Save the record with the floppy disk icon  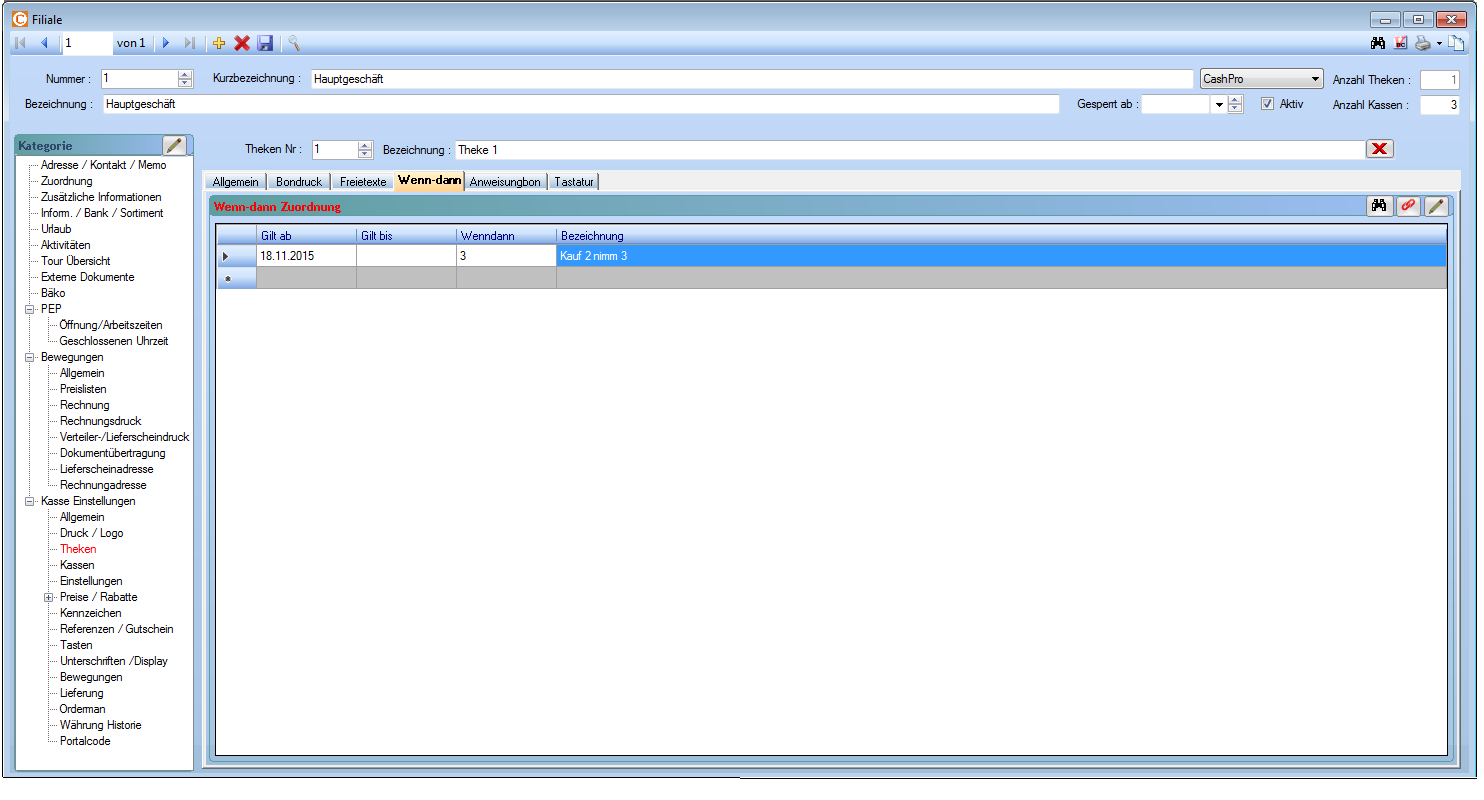tap(265, 43)
